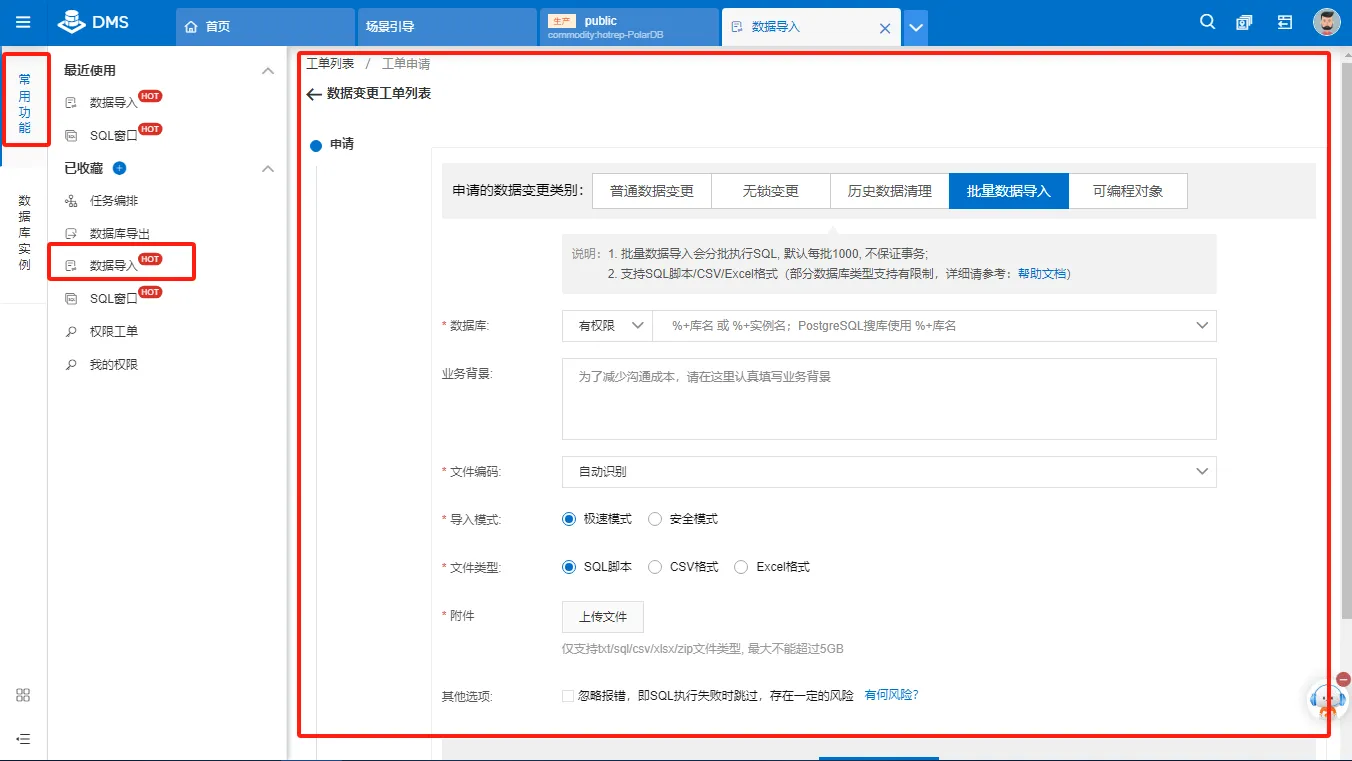Select 无锁变更 category
Viewport: 1352px width, 761px height.
click(x=771, y=191)
